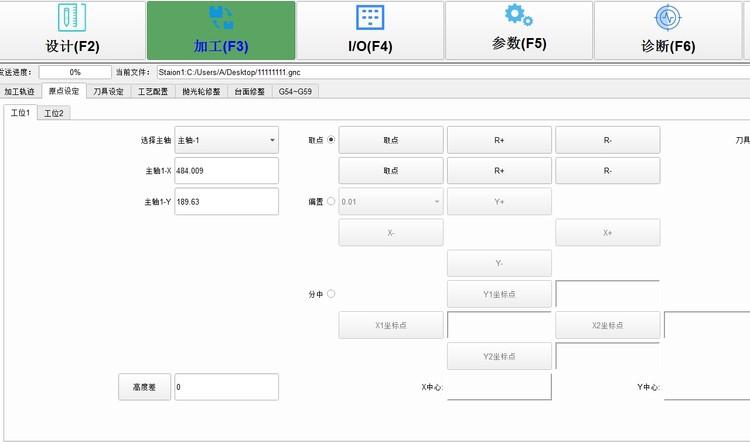Screen dimensions: 750x442
Task: Switch to the 刀具设定 tab
Action: pyautogui.click(x=109, y=91)
